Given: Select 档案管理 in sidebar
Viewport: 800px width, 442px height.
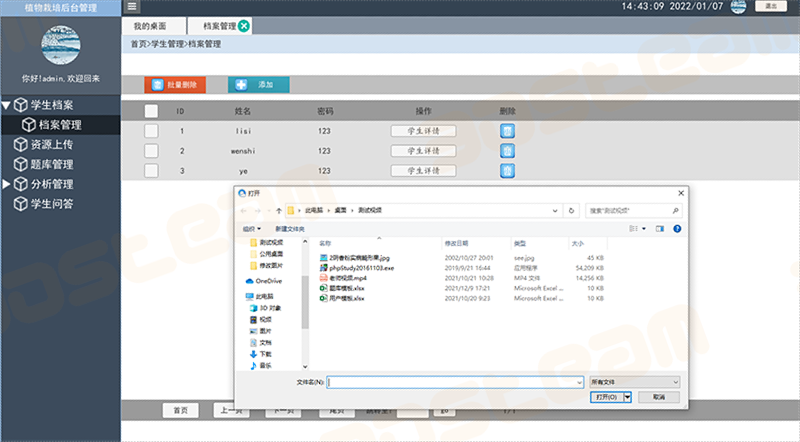Looking at the screenshot, I should click(60, 125).
